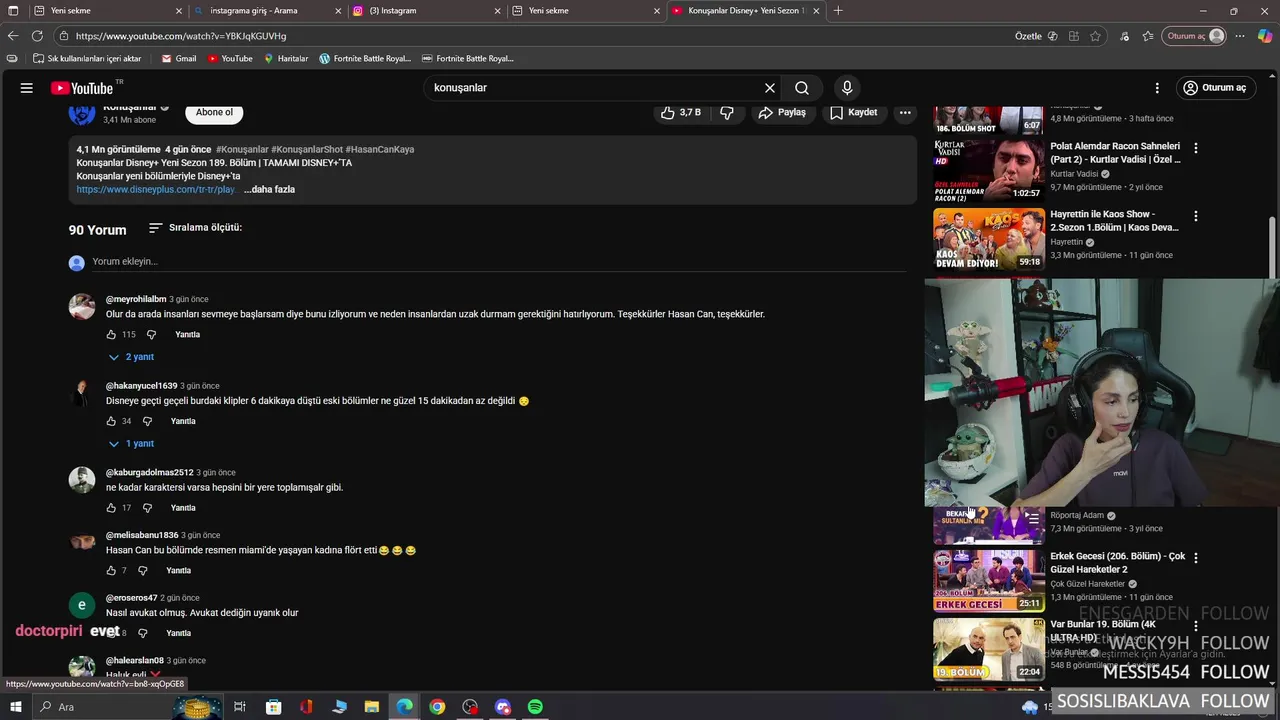
Task: Open the Haritalar bookmark
Action: tap(286, 59)
